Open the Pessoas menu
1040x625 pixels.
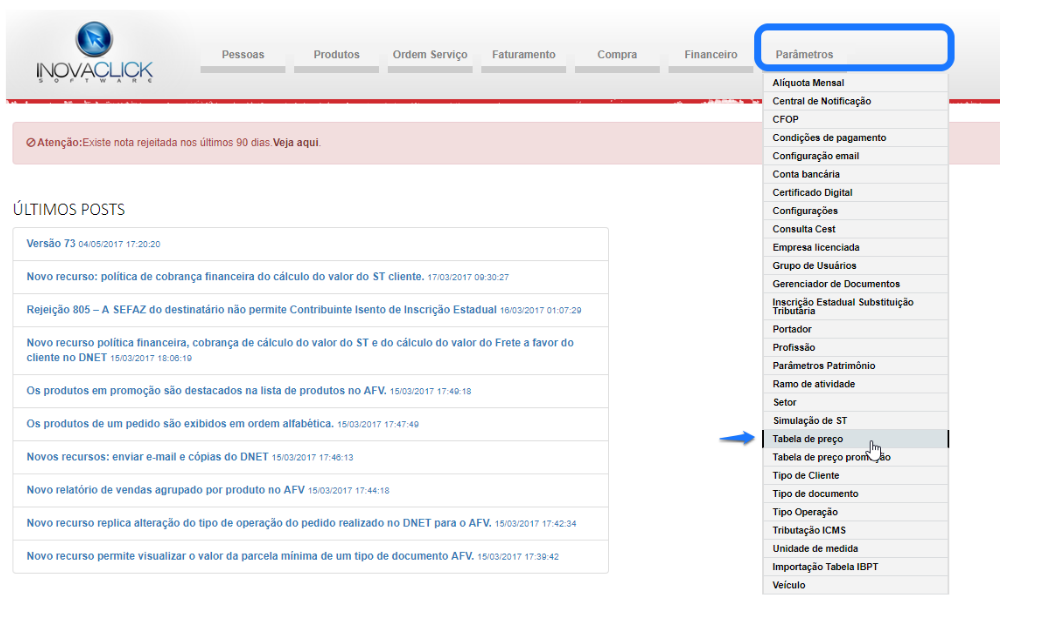click(x=243, y=55)
